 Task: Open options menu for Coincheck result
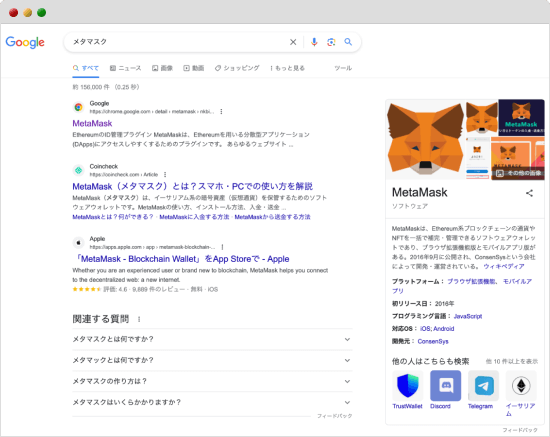tap(165, 174)
